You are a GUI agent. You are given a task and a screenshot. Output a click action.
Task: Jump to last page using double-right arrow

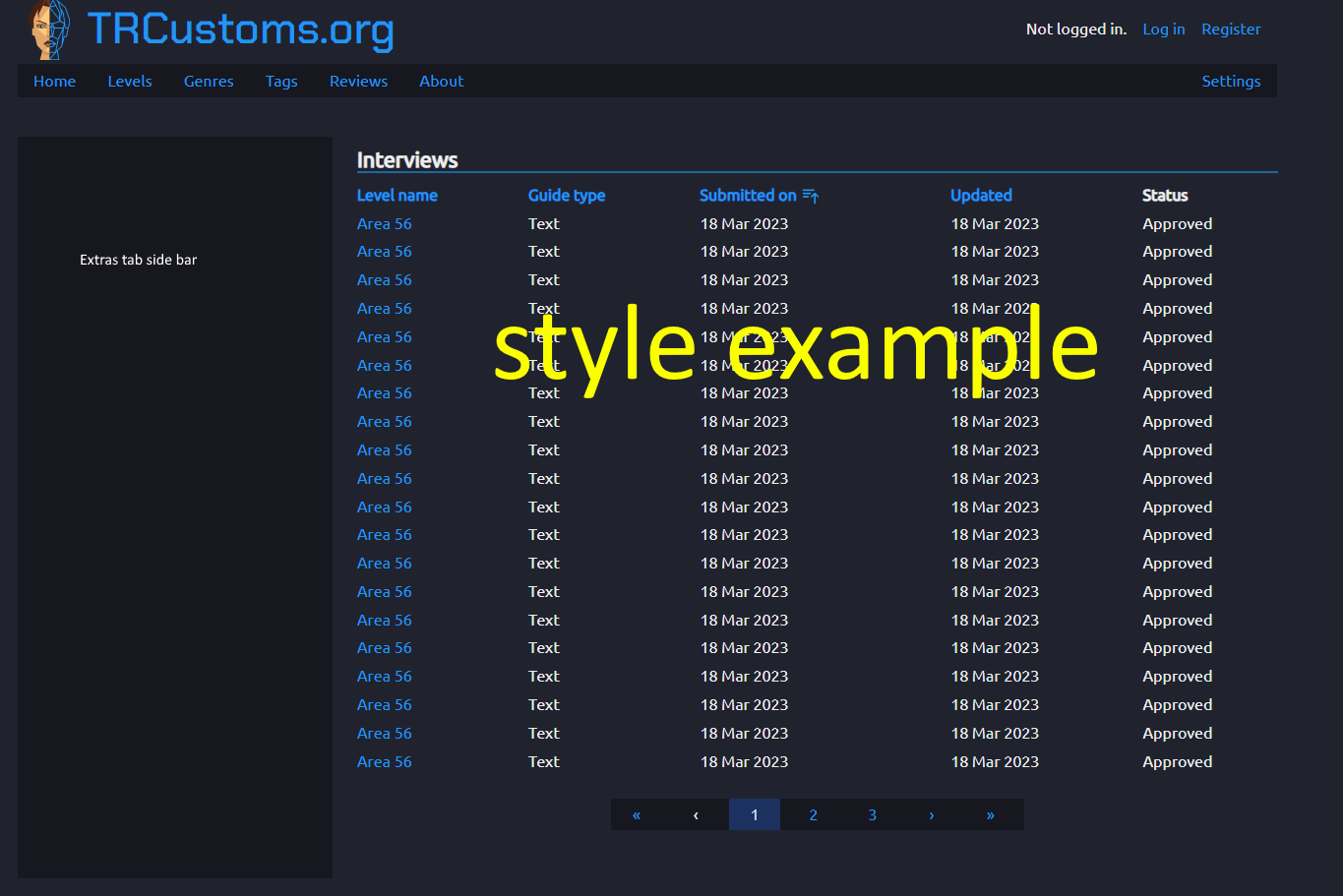(x=990, y=814)
